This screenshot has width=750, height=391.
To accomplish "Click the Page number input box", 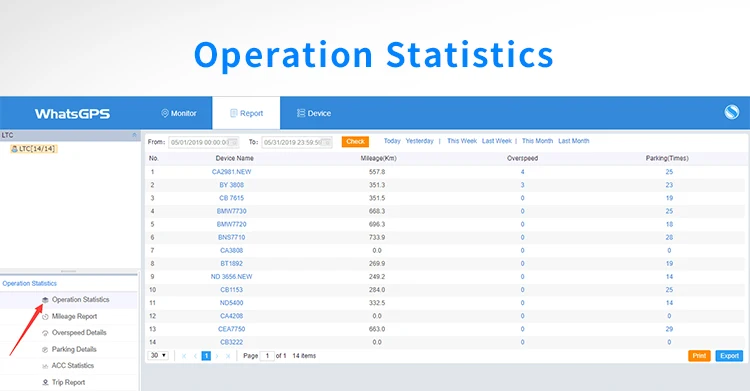I will [267, 356].
